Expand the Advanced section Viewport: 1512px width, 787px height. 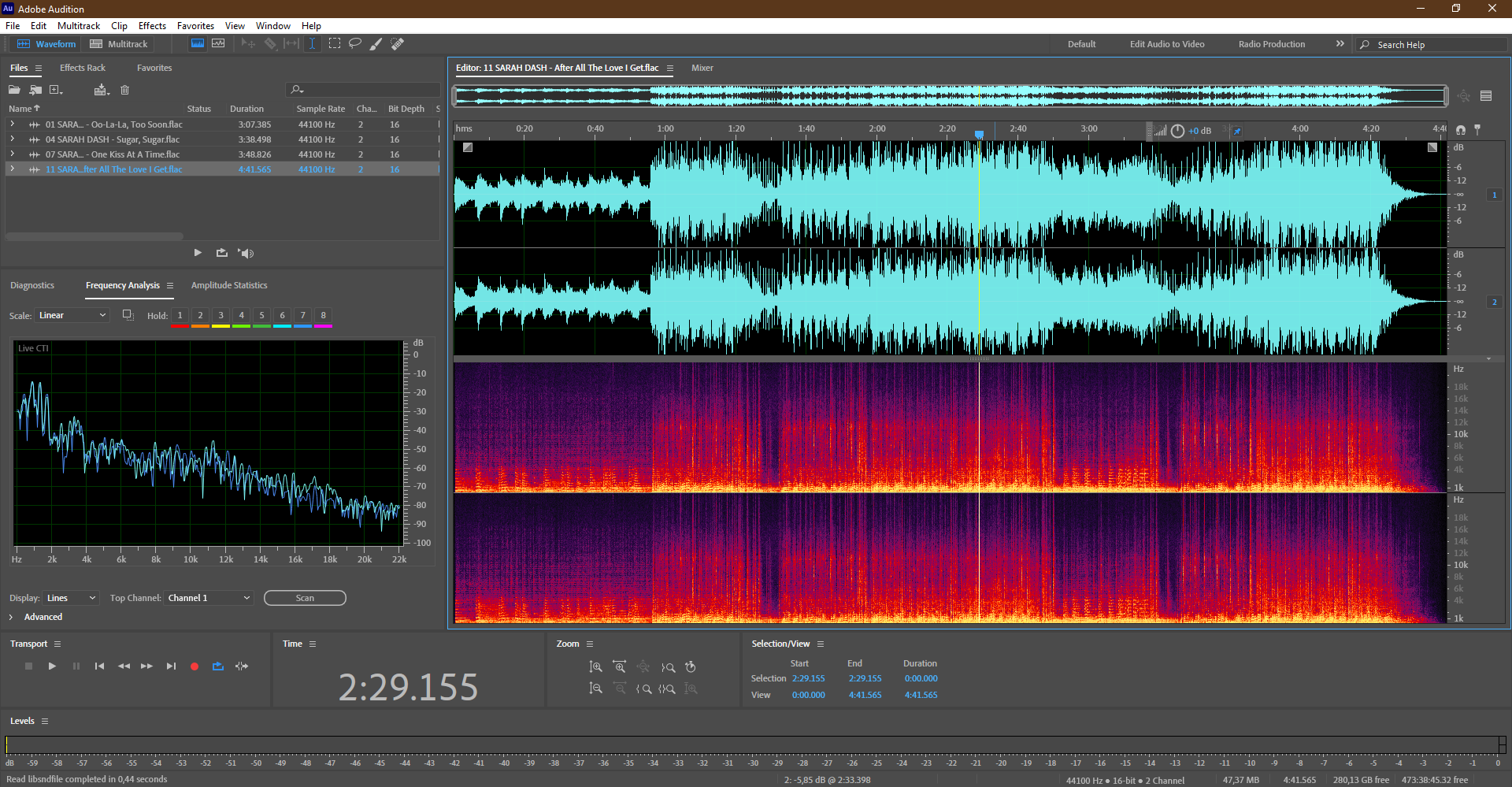point(11,617)
